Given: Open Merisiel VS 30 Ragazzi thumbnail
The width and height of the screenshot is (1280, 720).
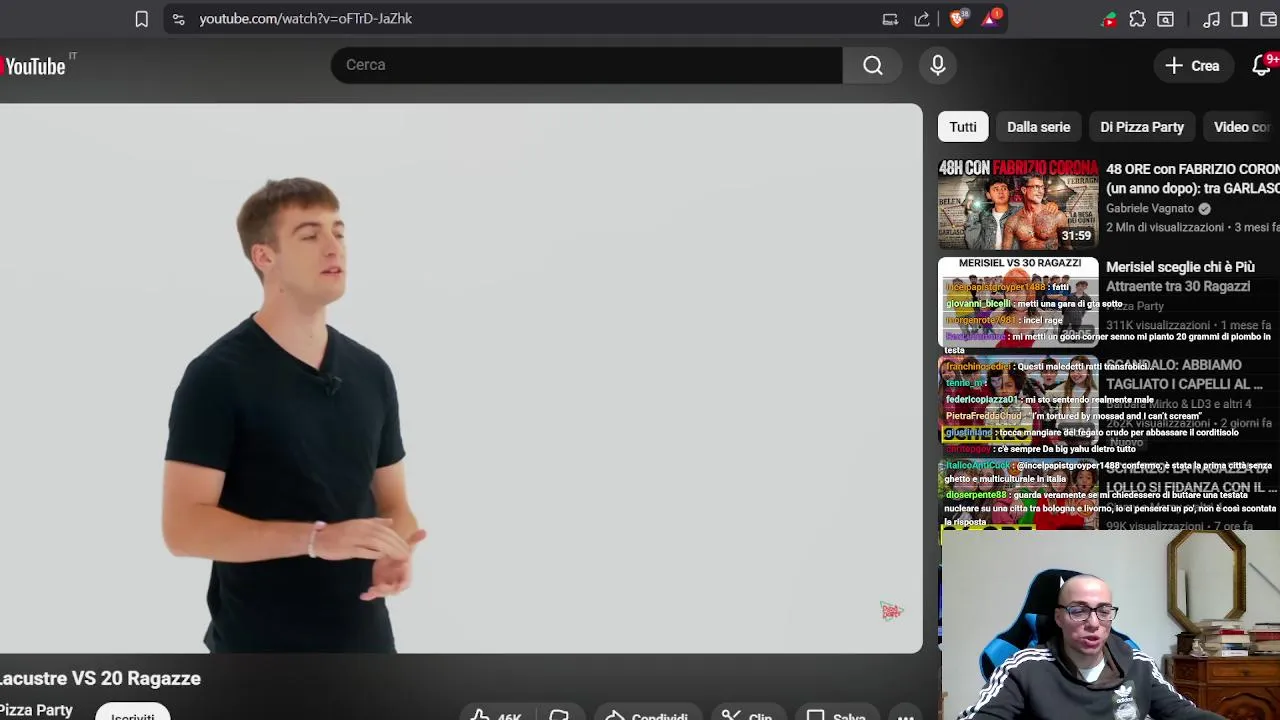Looking at the screenshot, I should click(1018, 302).
